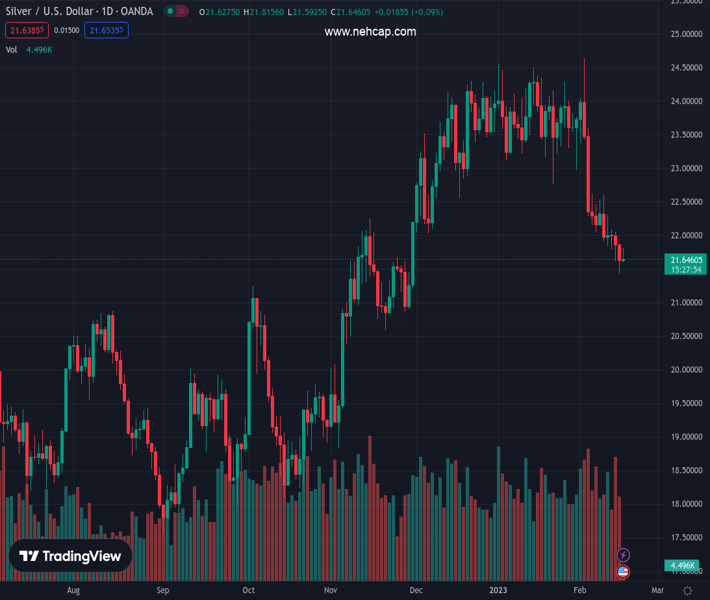Click the 20.00000 level on price scale
Image resolution: width=710 pixels, height=600 pixels.
point(687,370)
